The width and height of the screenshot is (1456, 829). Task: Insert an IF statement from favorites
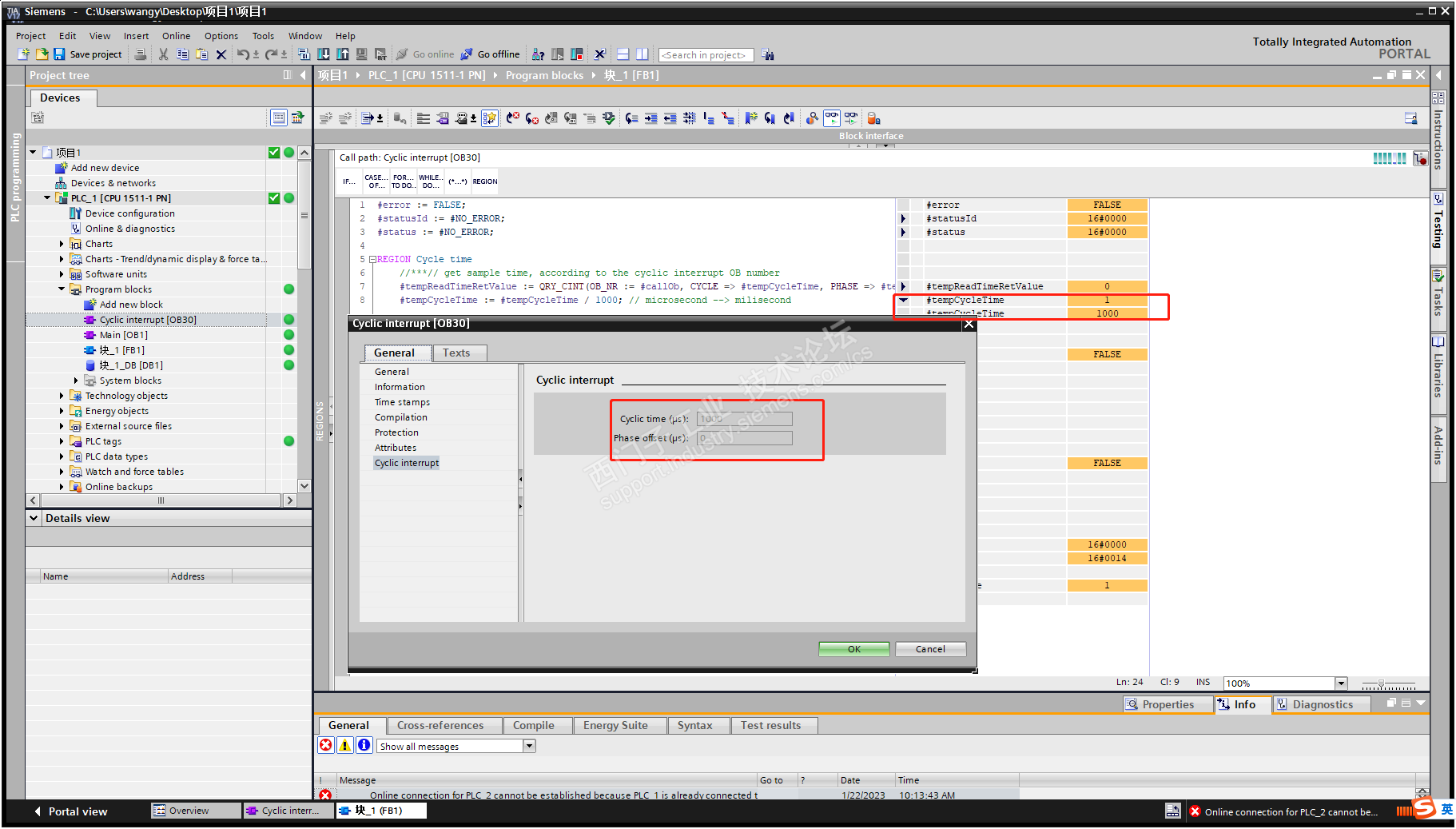[349, 181]
